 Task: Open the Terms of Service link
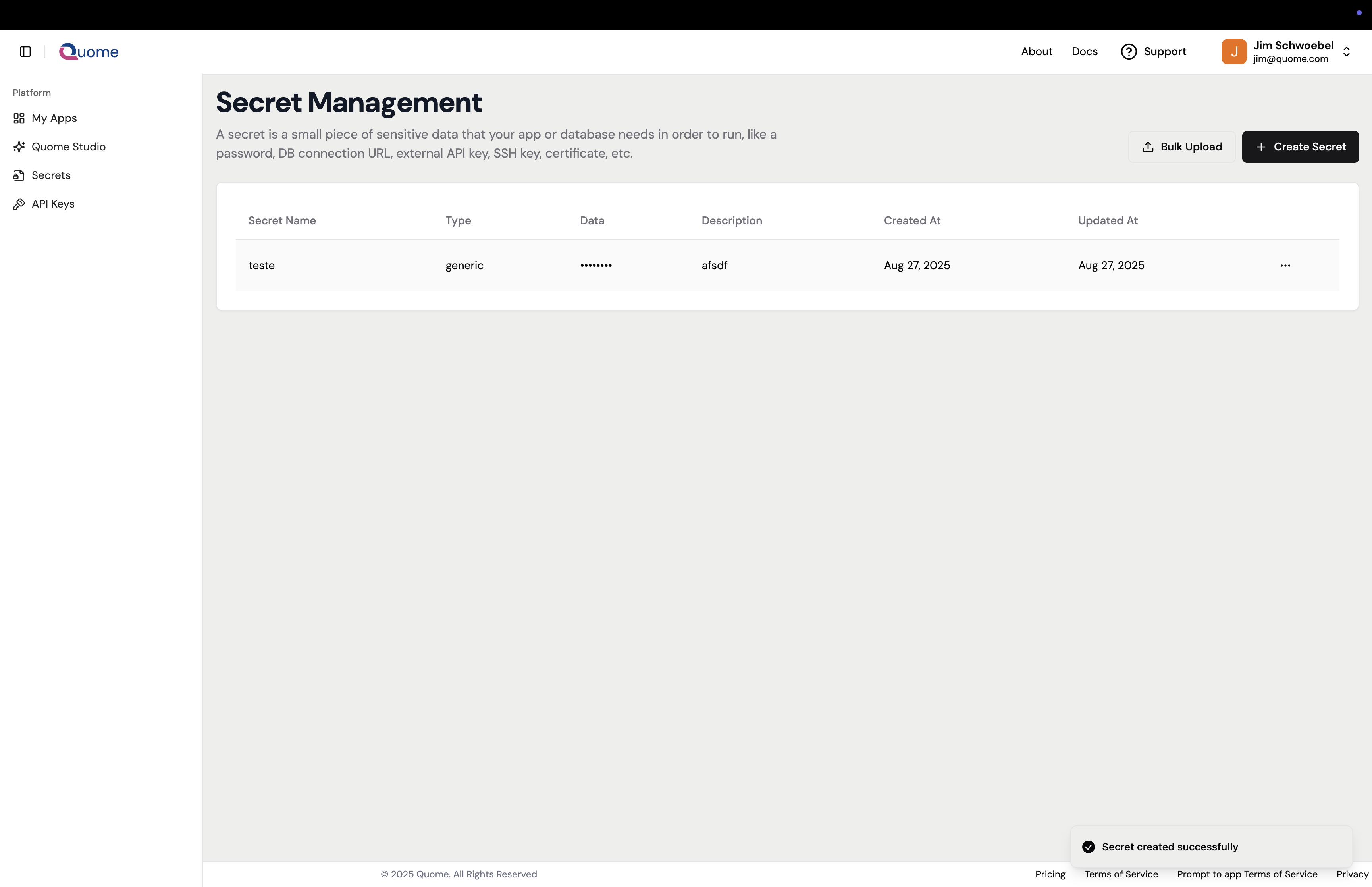(1121, 874)
